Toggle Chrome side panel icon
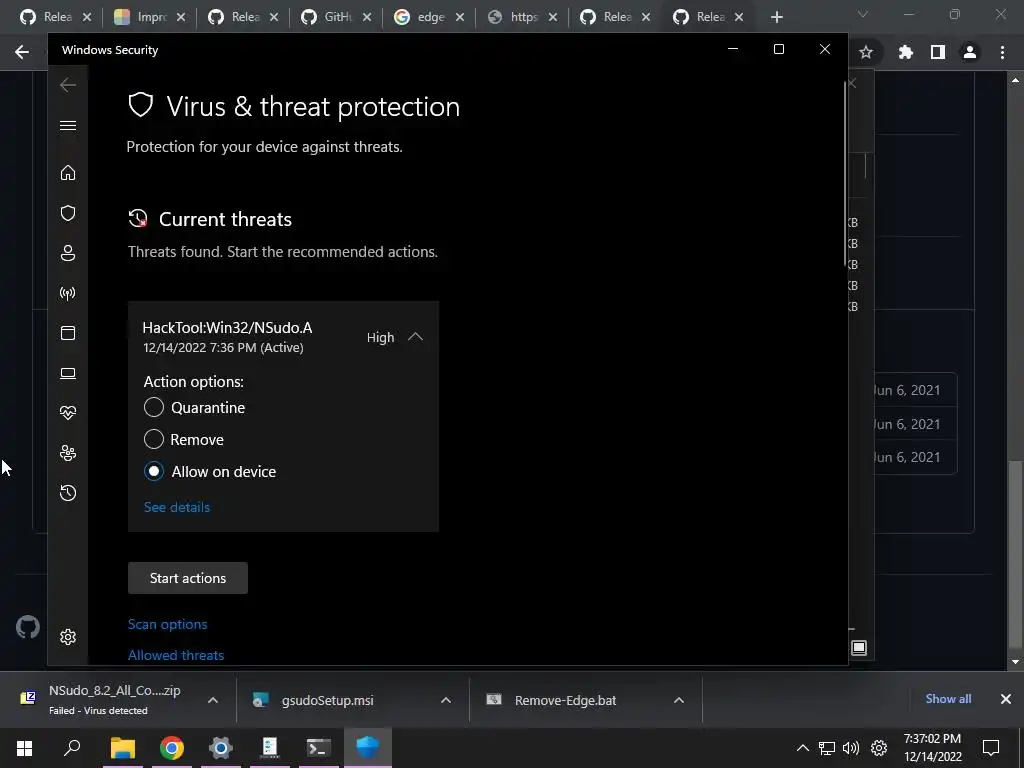The width and height of the screenshot is (1024, 768). (x=938, y=52)
